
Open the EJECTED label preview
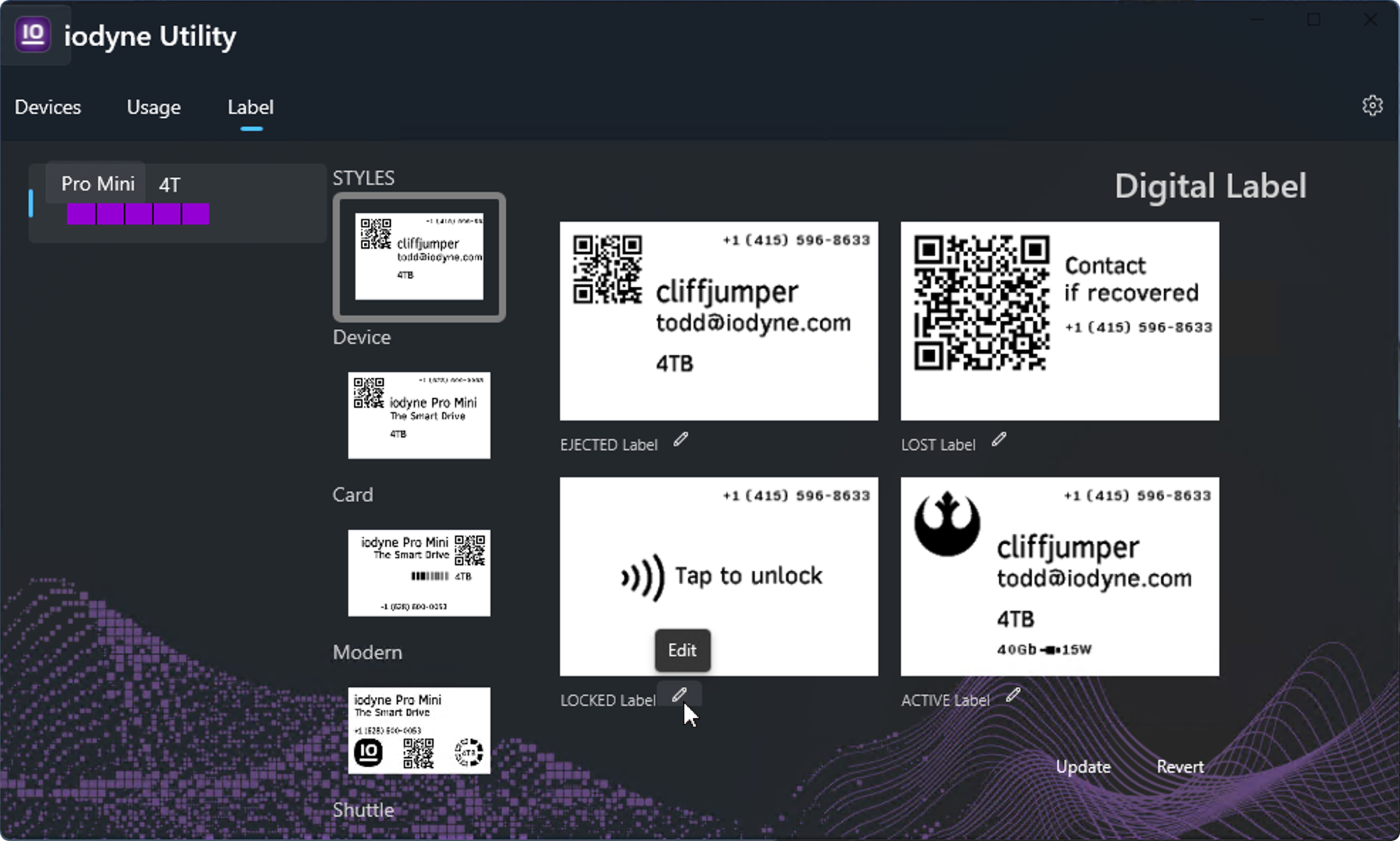click(719, 321)
